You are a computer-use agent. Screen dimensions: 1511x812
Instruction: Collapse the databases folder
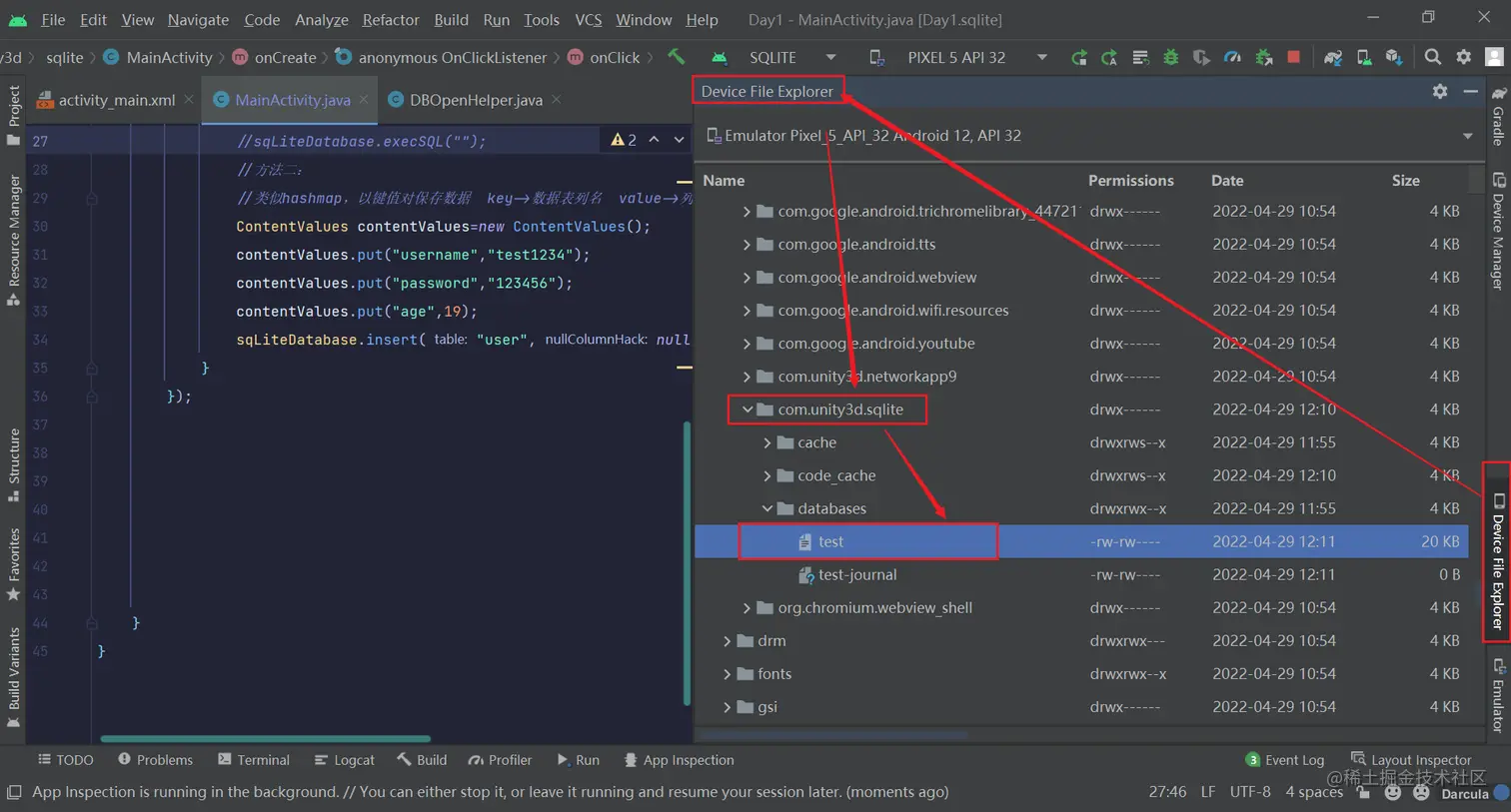pyautogui.click(x=766, y=508)
